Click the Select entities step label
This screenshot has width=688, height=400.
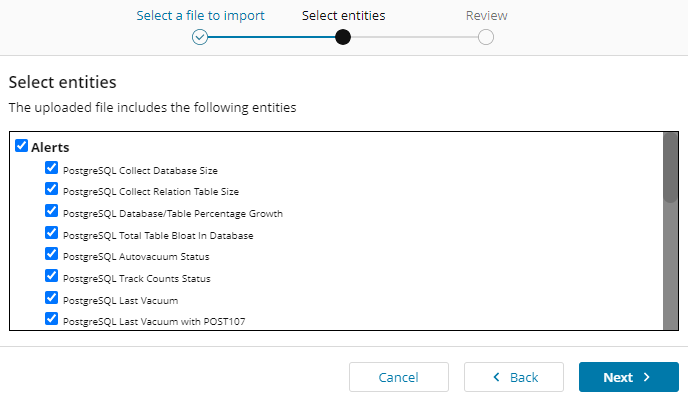point(343,15)
